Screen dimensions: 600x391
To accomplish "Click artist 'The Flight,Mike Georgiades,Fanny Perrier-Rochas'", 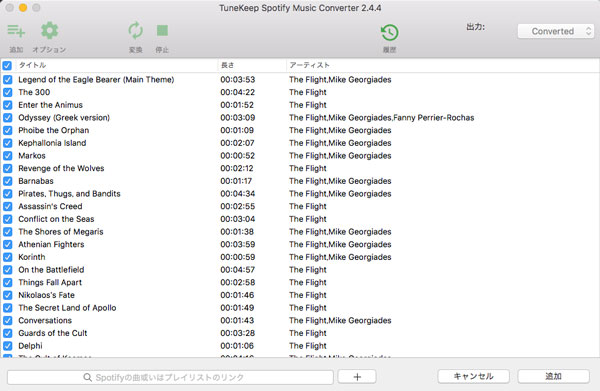I will click(382, 117).
